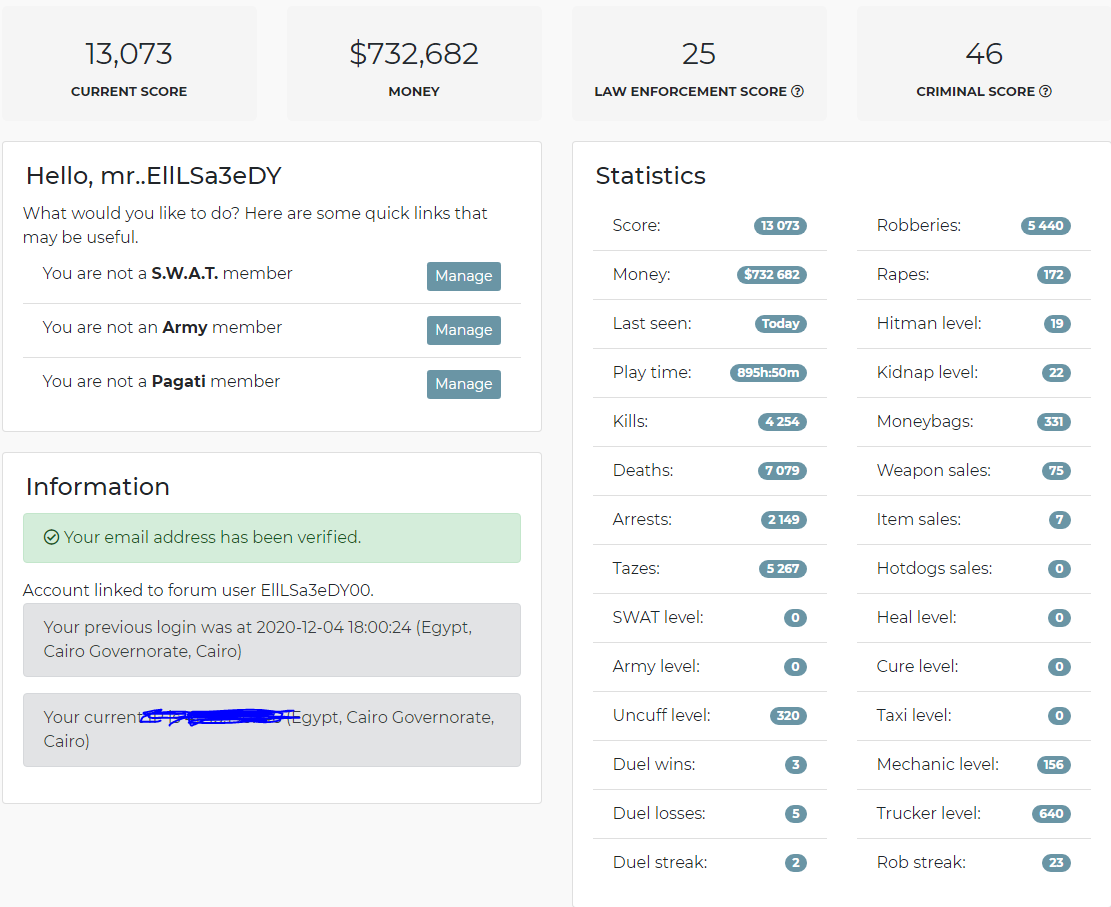Click the Trucker level badge 640
Screen dimensions: 1111x907
[1051, 813]
